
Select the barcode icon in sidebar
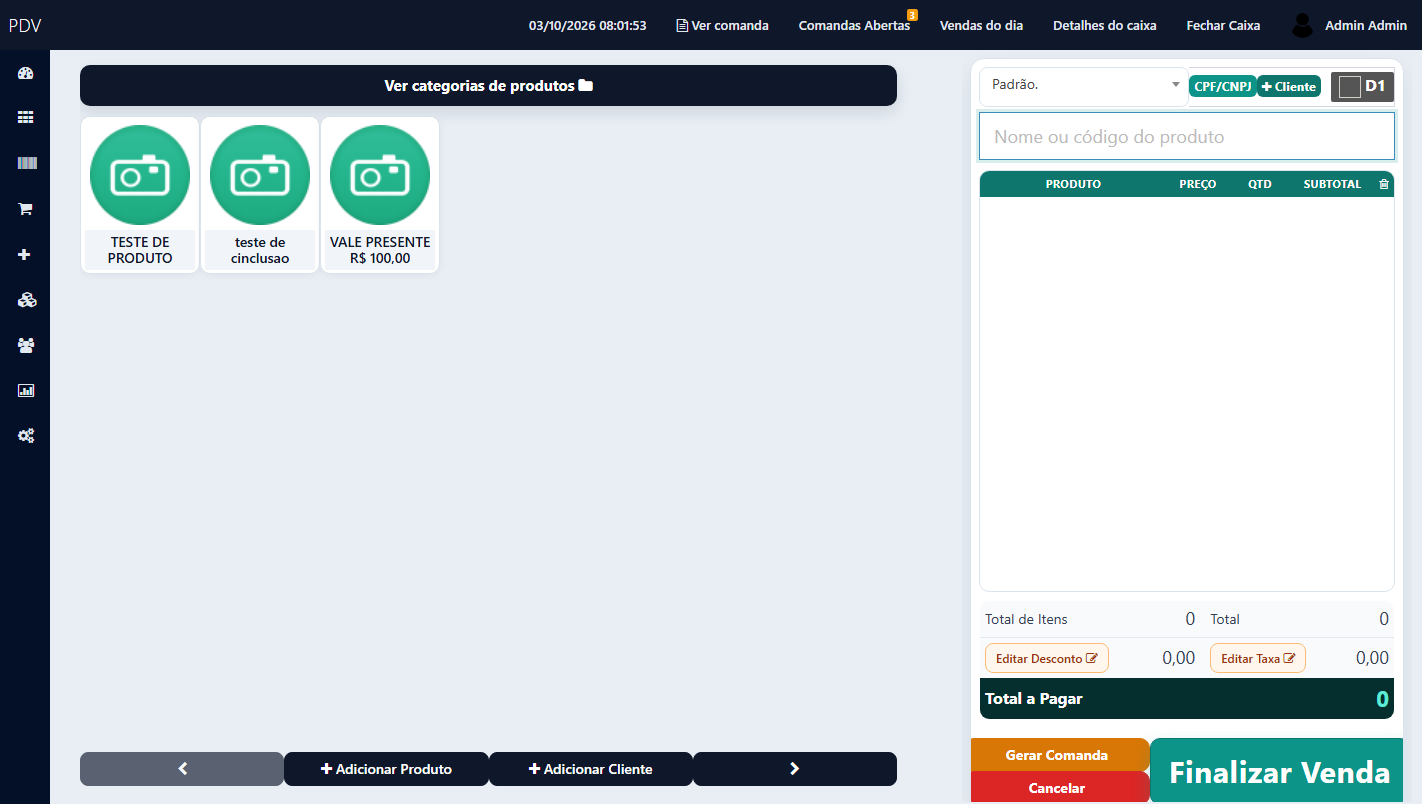coord(26,163)
